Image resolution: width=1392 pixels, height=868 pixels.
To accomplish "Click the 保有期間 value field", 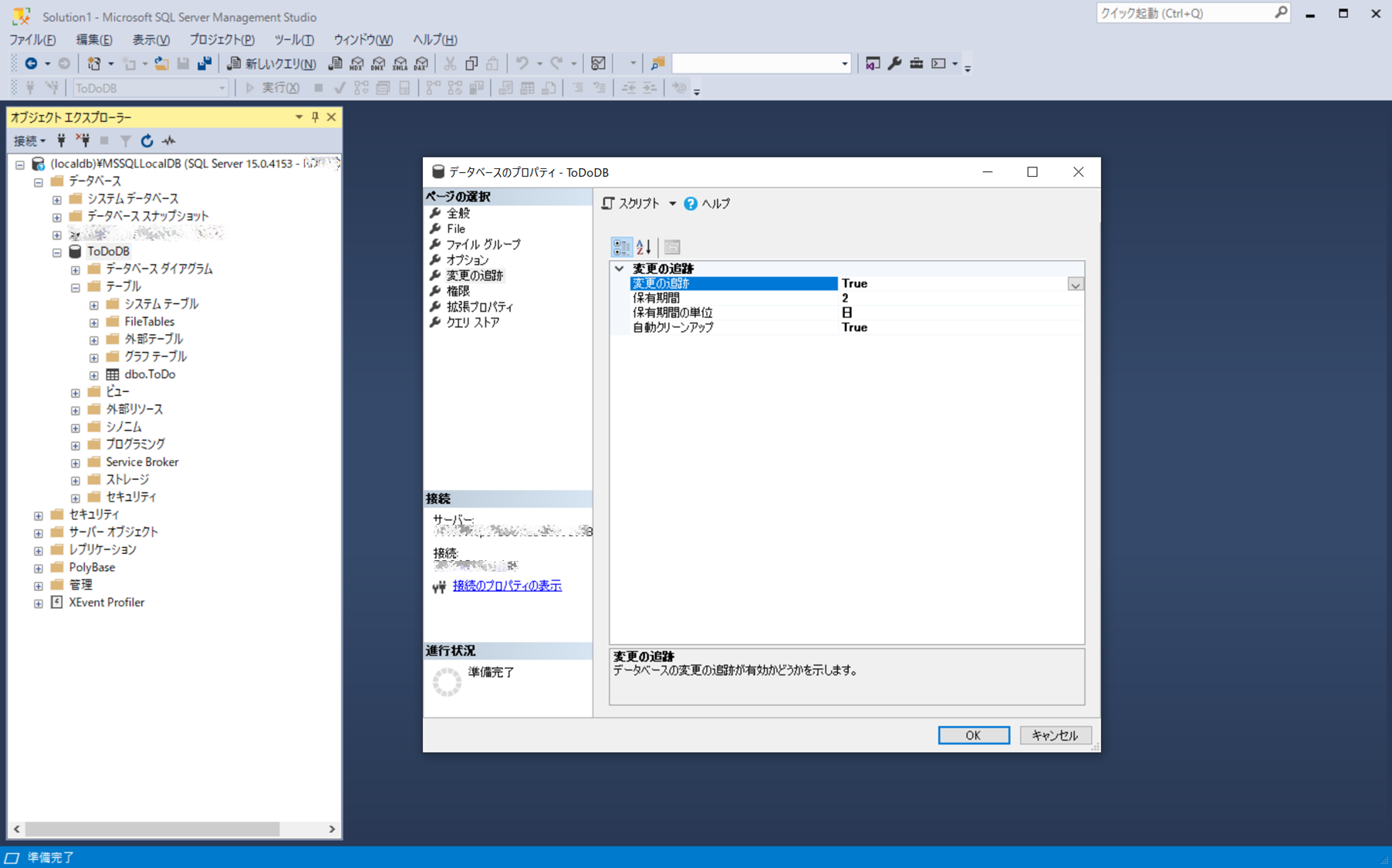I will [960, 298].
